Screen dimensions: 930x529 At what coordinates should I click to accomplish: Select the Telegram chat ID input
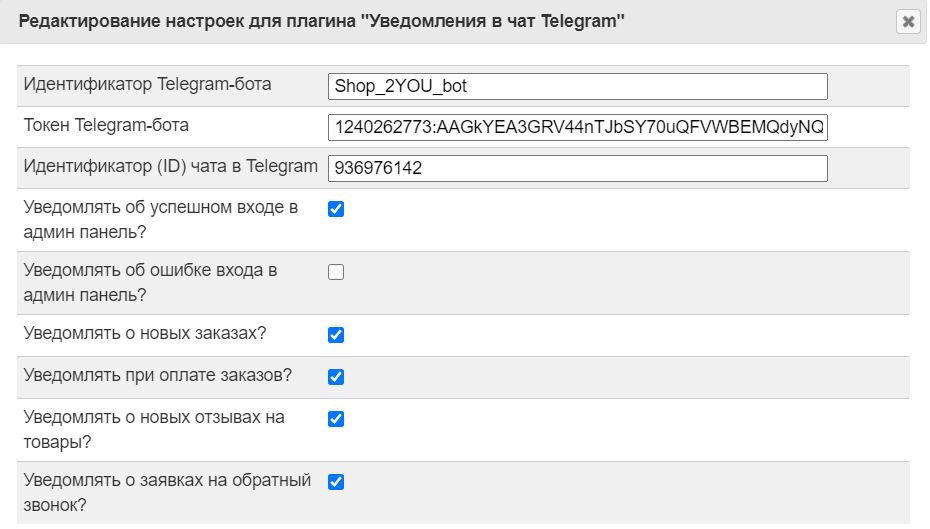[x=578, y=168]
